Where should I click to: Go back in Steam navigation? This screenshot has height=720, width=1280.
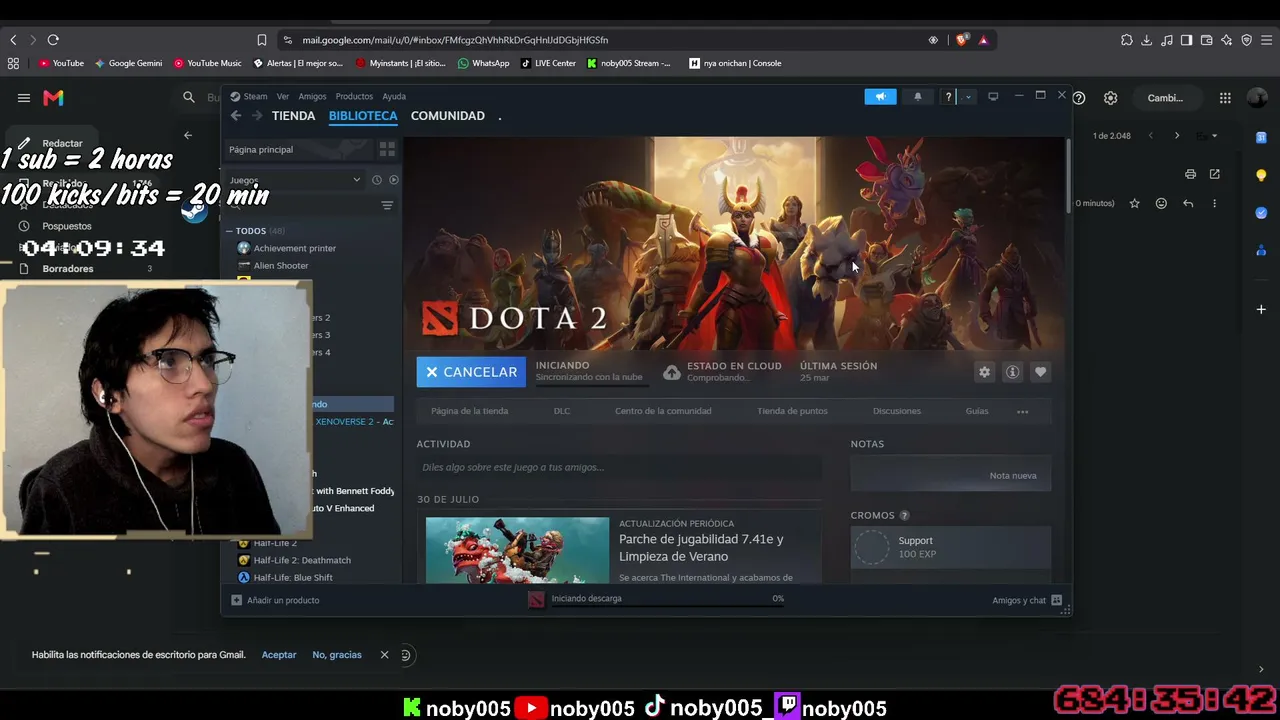click(236, 116)
